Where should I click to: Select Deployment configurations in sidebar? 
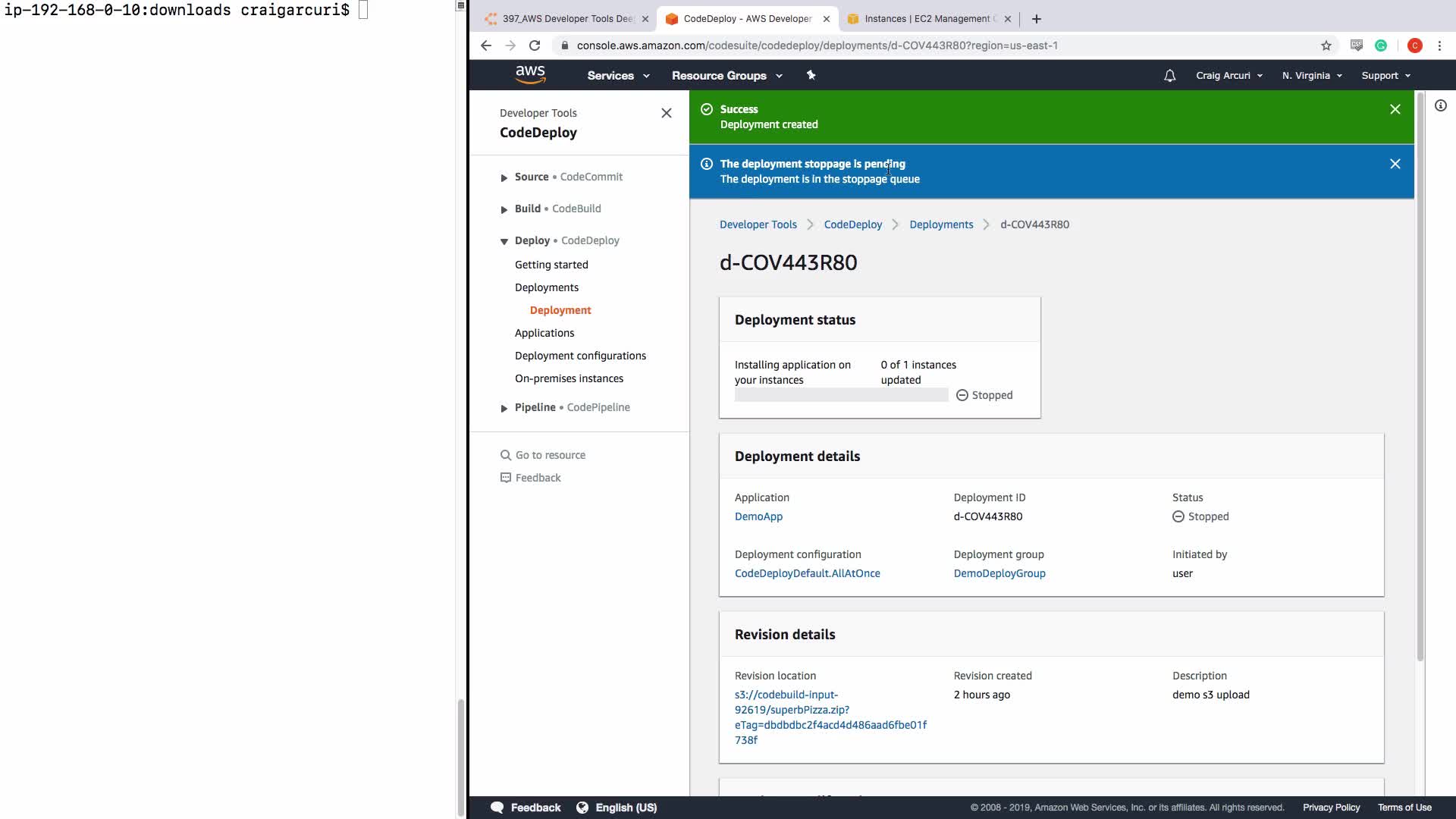tap(580, 356)
